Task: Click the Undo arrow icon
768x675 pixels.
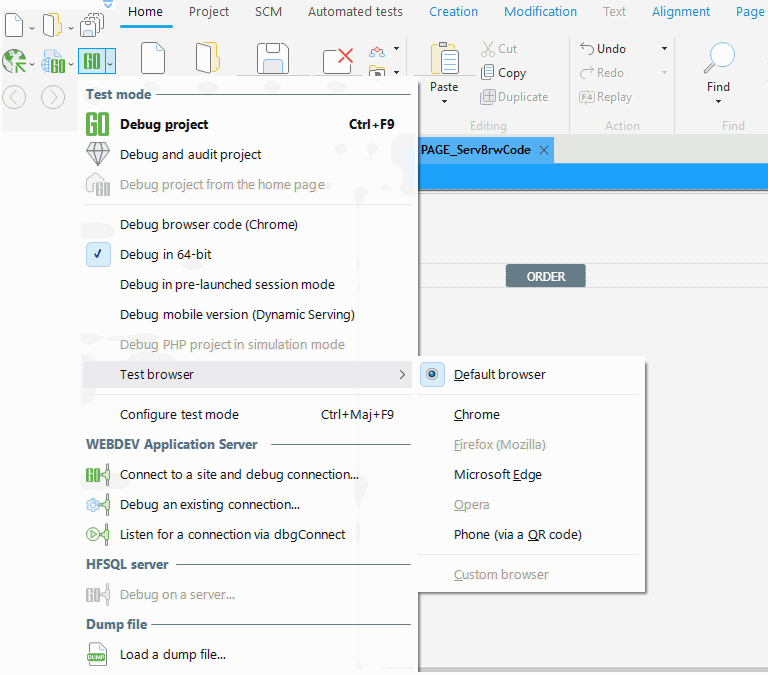Action: pyautogui.click(x=587, y=48)
